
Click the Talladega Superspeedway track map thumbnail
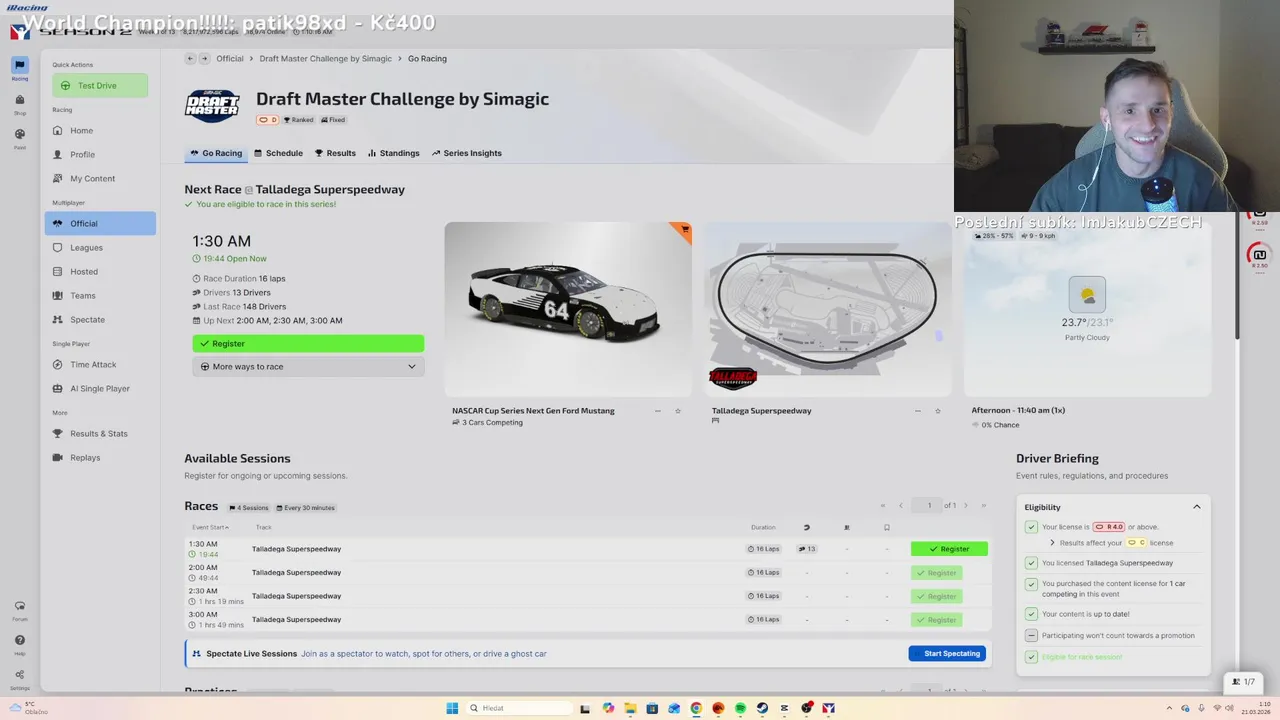click(x=828, y=309)
